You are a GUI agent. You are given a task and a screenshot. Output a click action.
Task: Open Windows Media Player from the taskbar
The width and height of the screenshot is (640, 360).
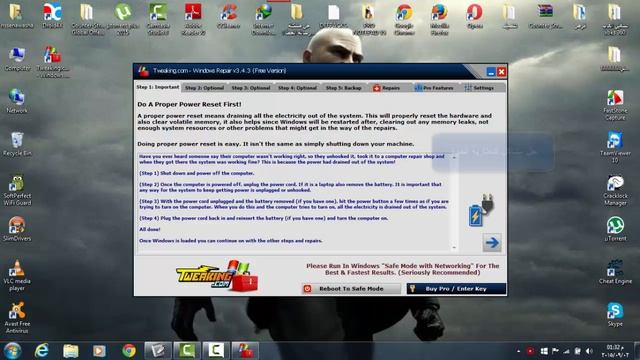coord(99,351)
